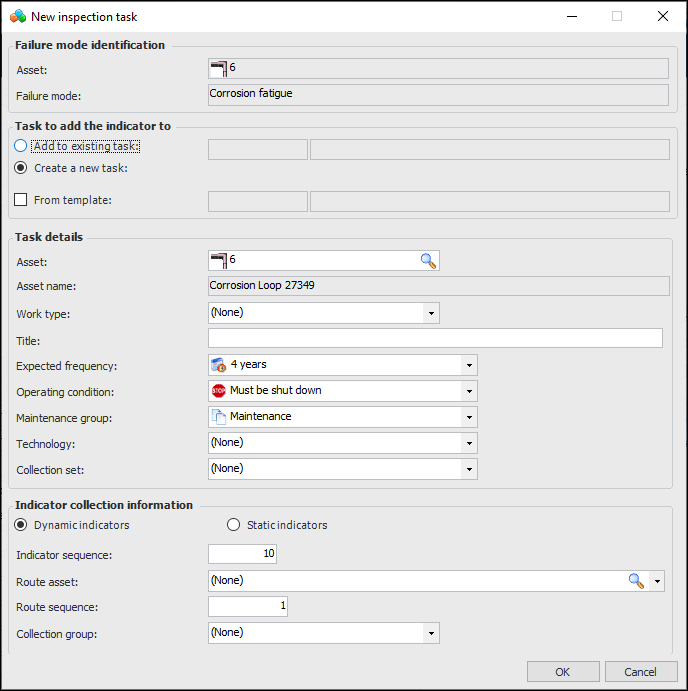Screen dimensions: 688x691
Task: Open the Work type dropdown
Action: tap(431, 313)
